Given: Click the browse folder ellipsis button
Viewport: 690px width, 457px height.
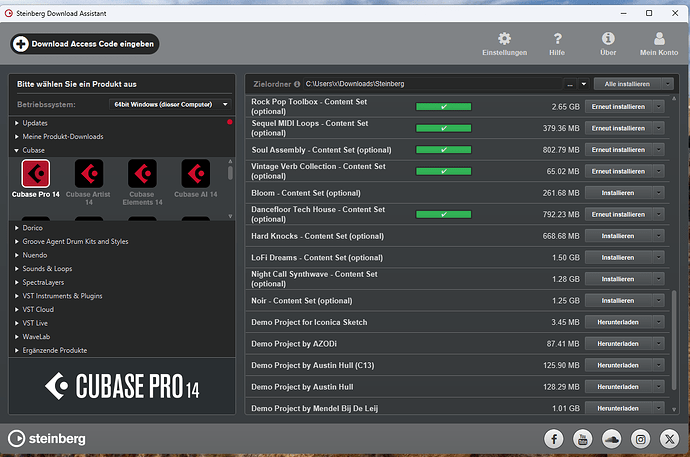Looking at the screenshot, I should (x=570, y=84).
